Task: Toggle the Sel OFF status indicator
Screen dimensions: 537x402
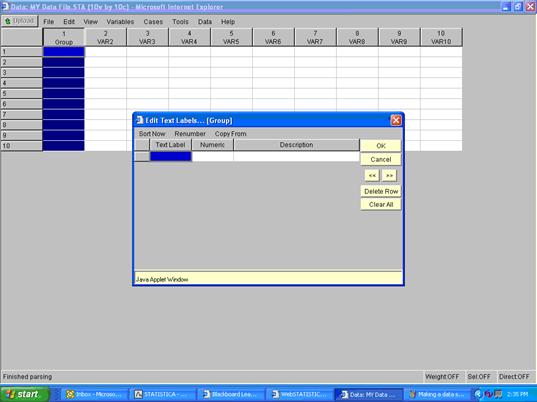Action: 479,377
